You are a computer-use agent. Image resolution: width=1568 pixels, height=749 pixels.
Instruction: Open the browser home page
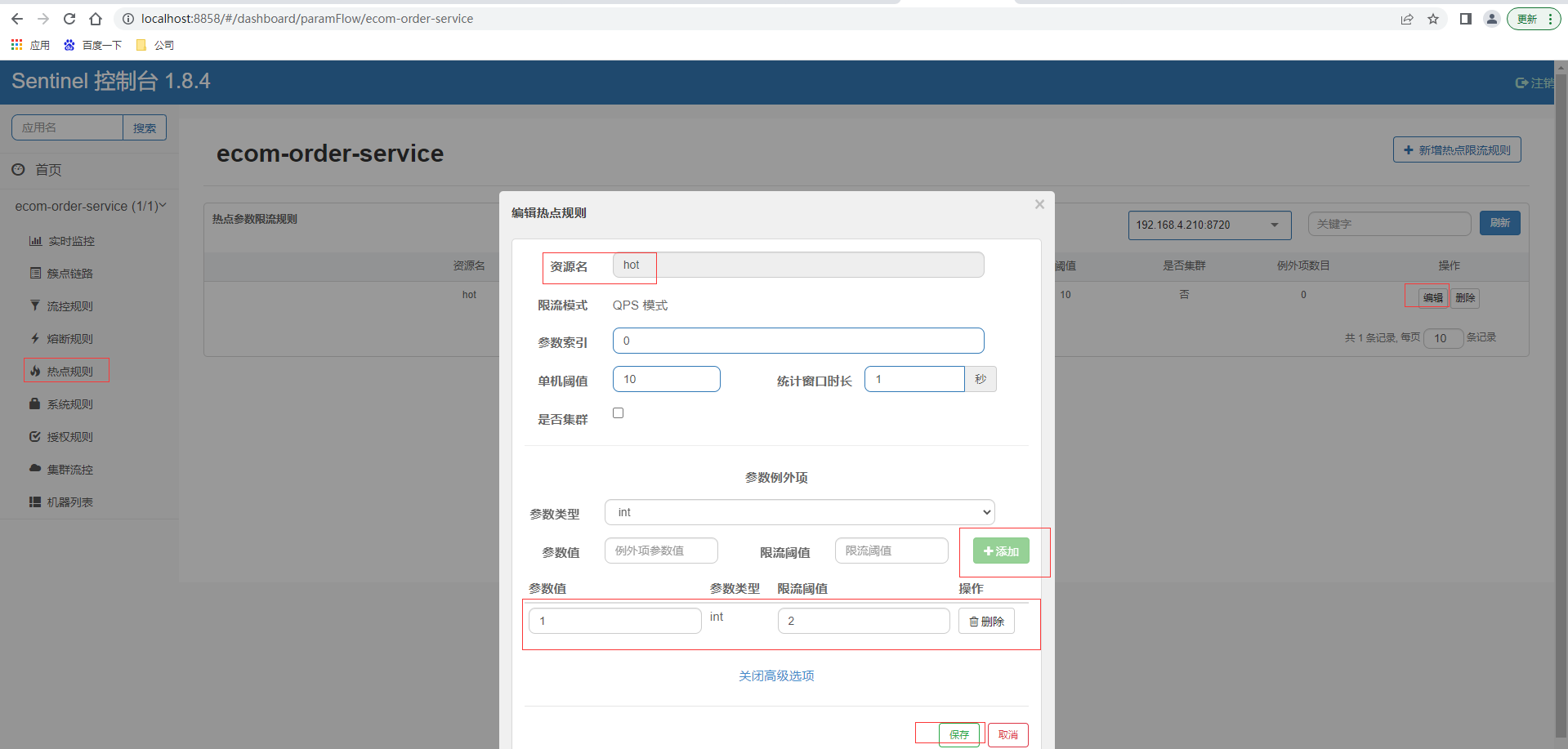(x=96, y=19)
